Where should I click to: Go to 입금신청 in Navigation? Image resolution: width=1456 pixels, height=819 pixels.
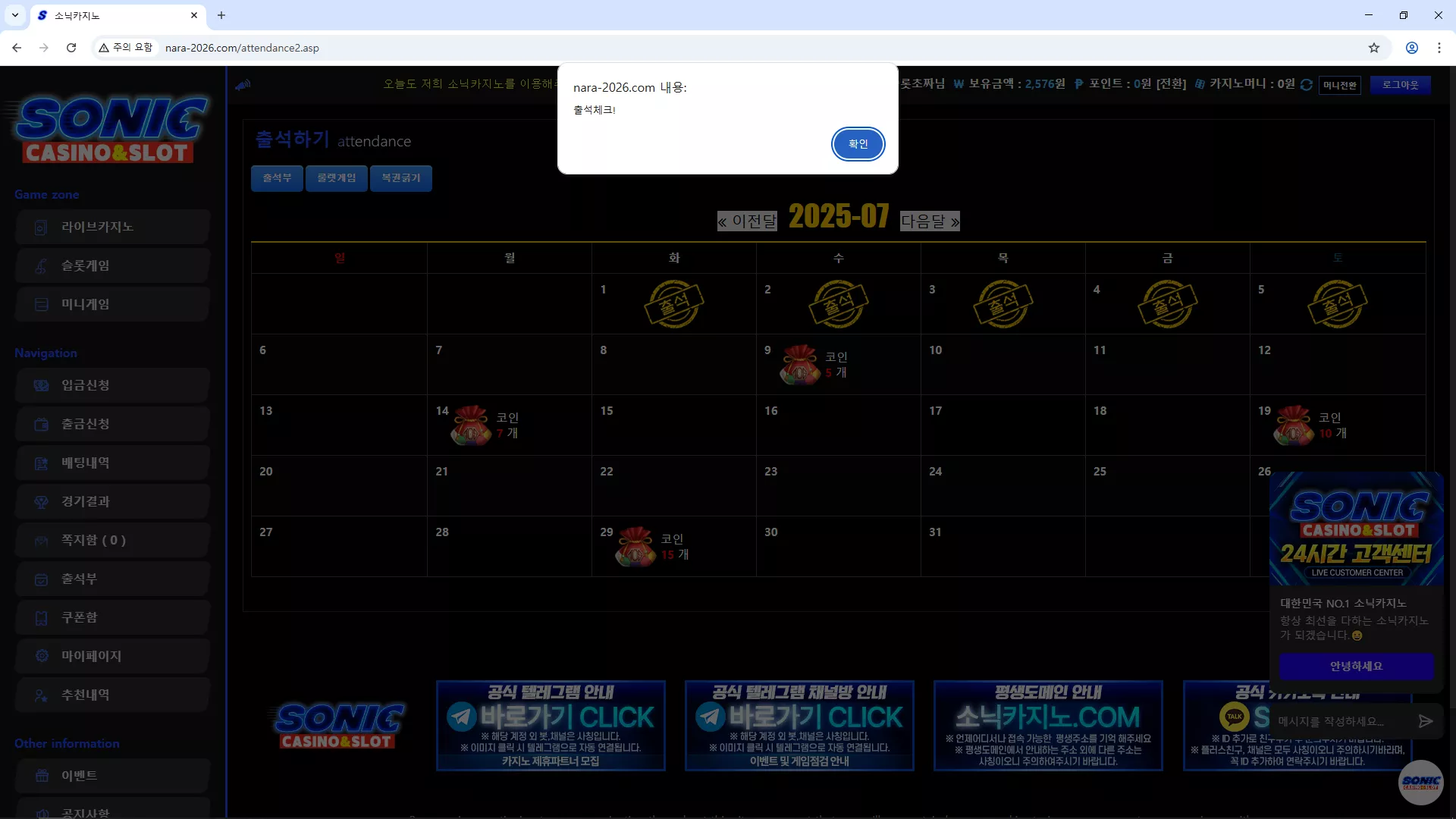pos(112,385)
